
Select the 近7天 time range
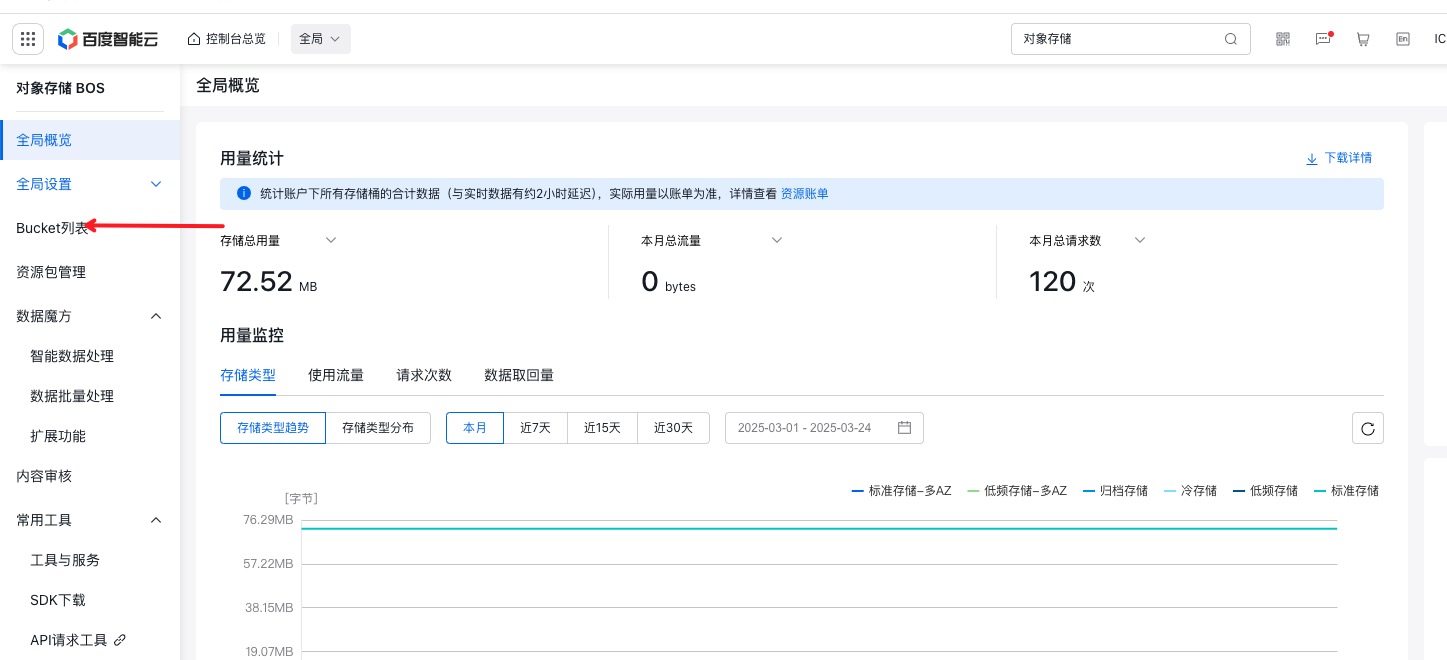(535, 428)
